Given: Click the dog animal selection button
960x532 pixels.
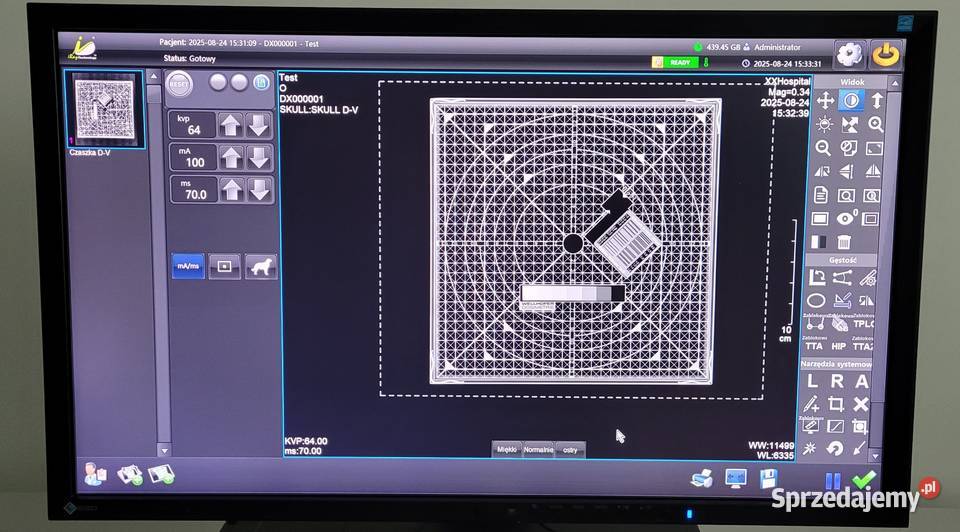Looking at the screenshot, I should click(x=261, y=267).
